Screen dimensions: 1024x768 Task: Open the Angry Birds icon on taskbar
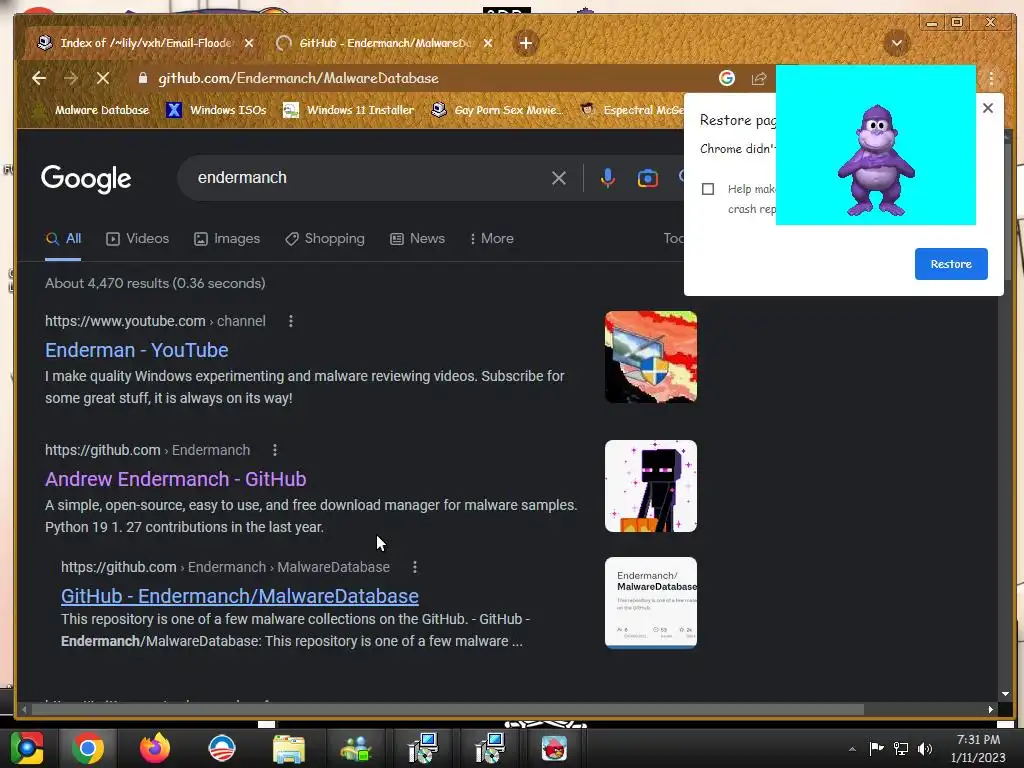tap(554, 748)
